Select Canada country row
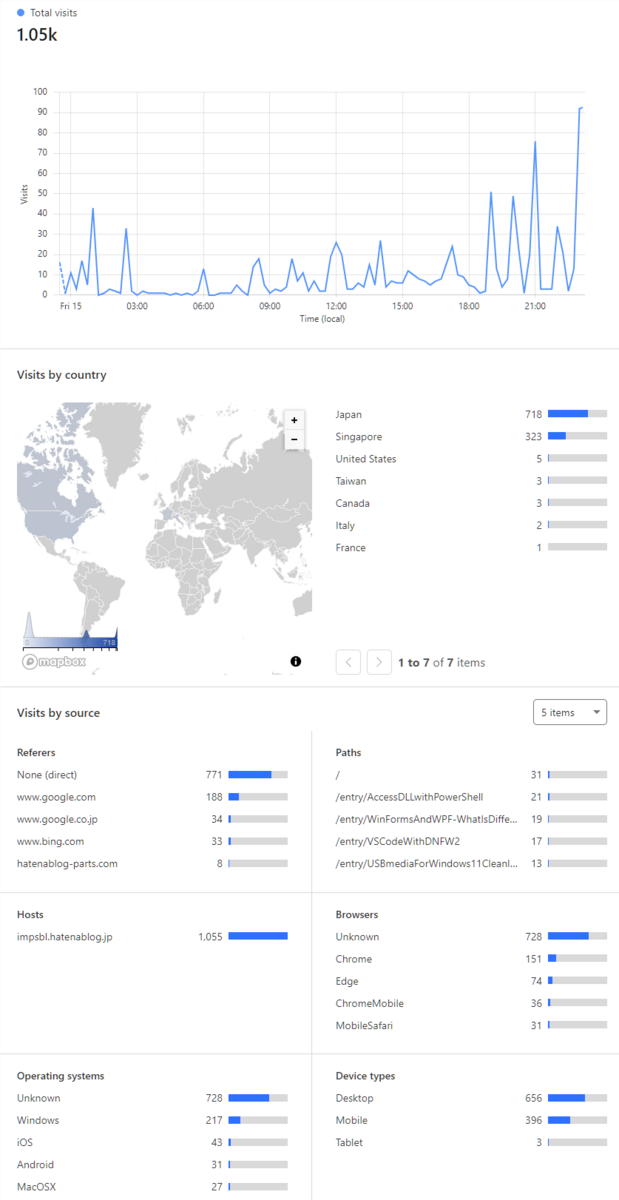The image size is (619, 1200). [x=471, y=503]
